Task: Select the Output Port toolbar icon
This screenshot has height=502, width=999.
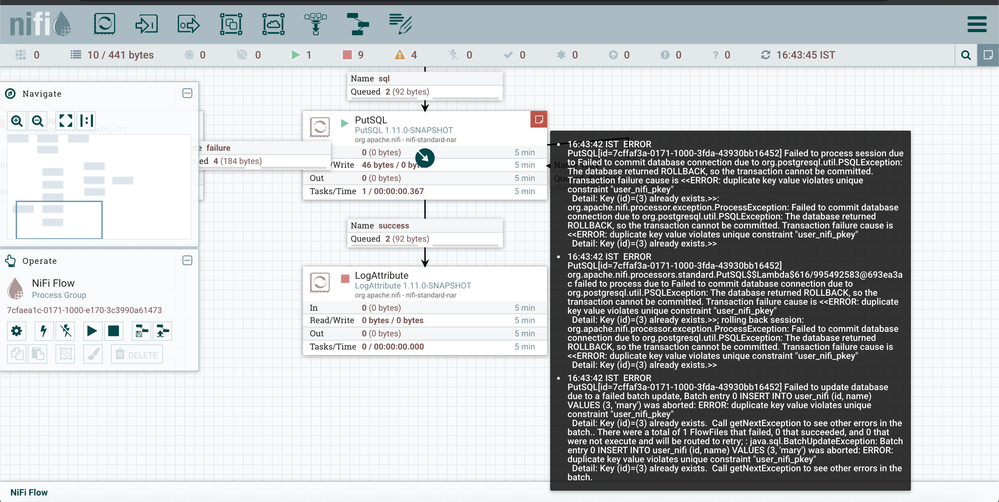Action: pyautogui.click(x=189, y=24)
